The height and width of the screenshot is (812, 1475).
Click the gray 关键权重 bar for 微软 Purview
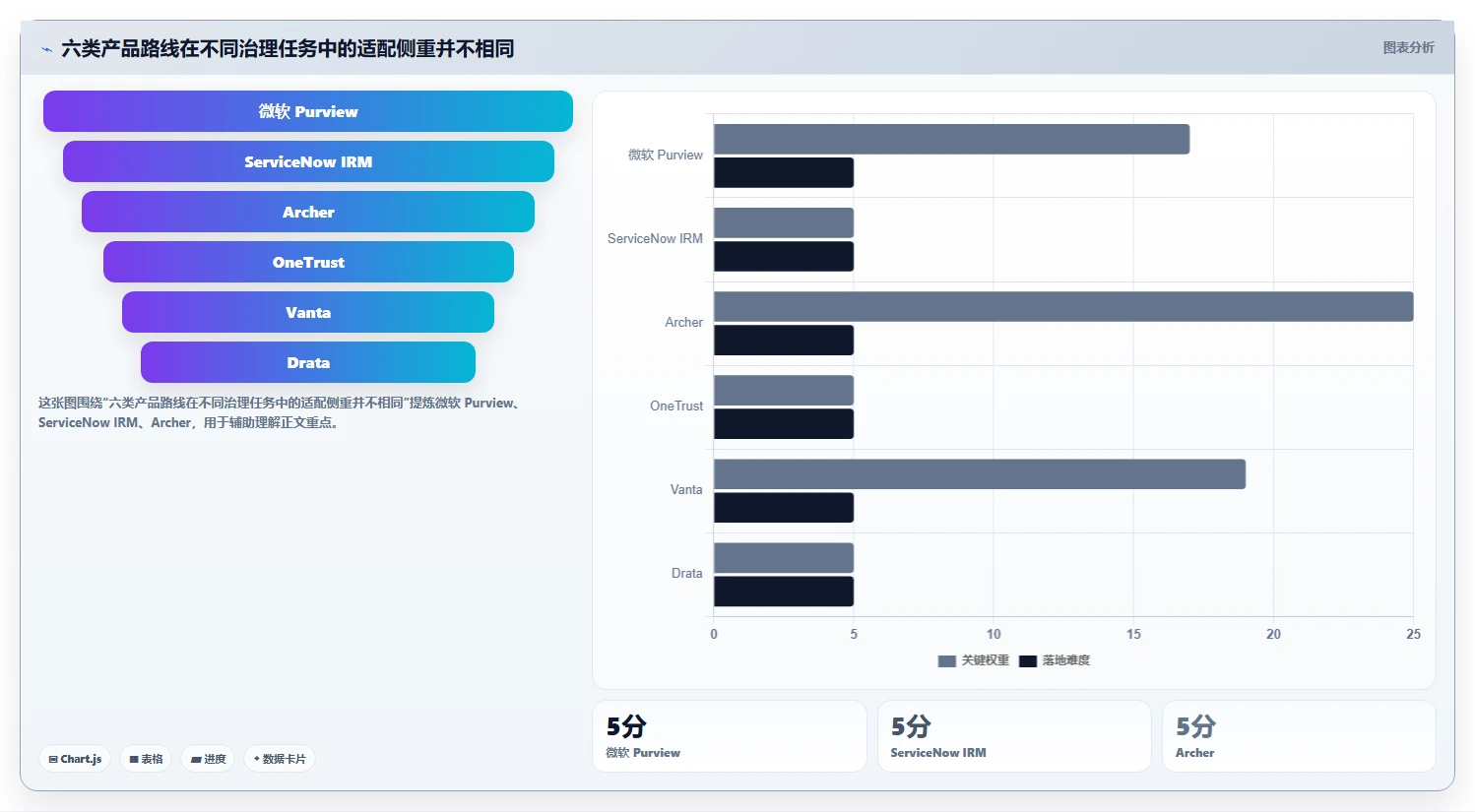click(951, 139)
